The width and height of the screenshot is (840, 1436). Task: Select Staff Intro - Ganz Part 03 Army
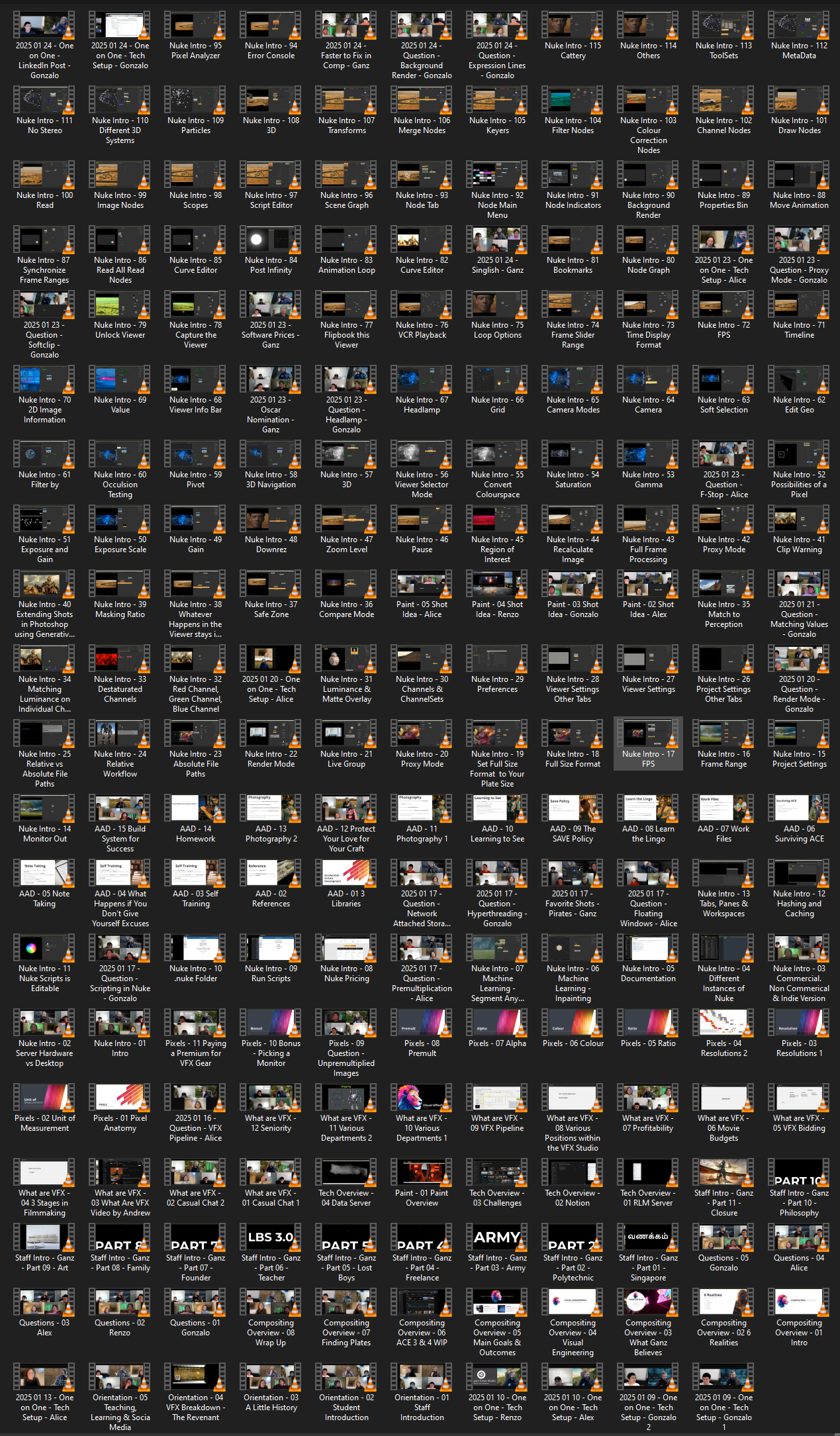(x=497, y=1237)
